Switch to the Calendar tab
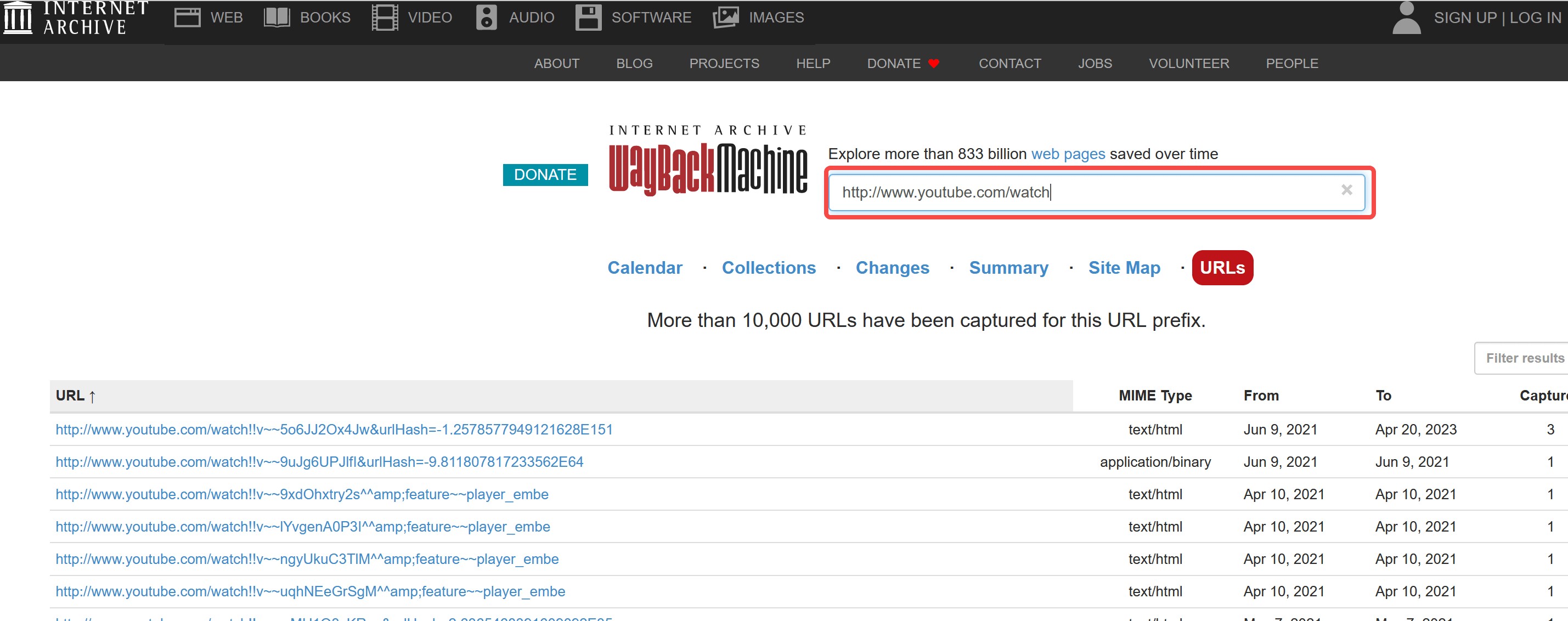The image size is (1568, 621). click(x=645, y=268)
